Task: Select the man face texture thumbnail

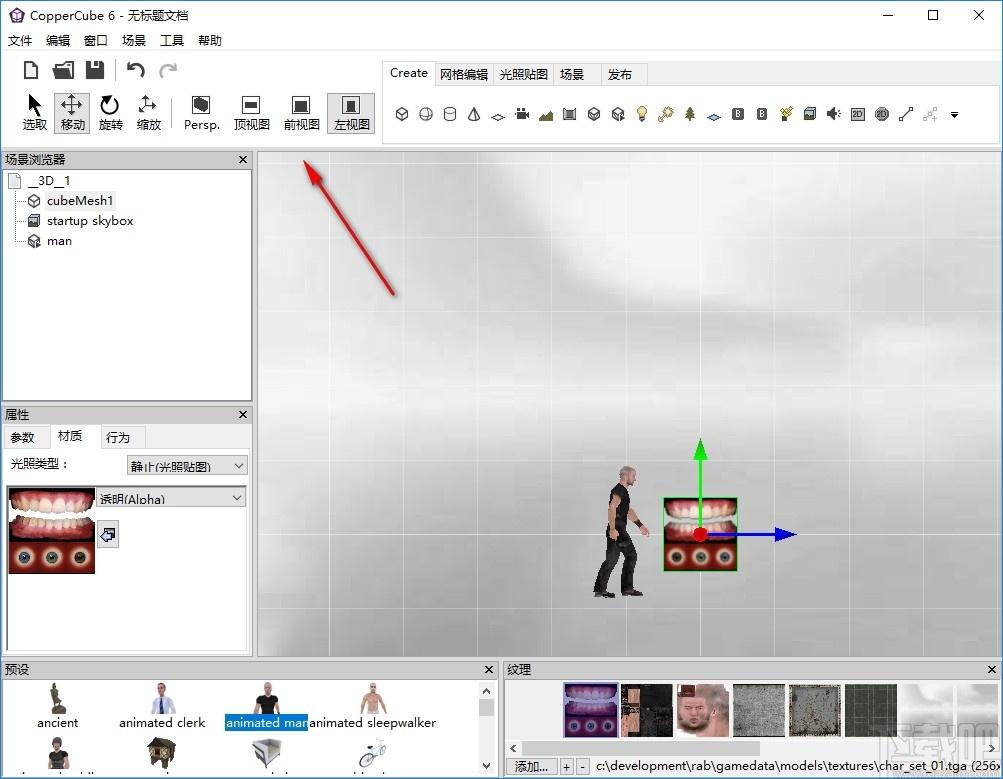Action: [x=702, y=710]
